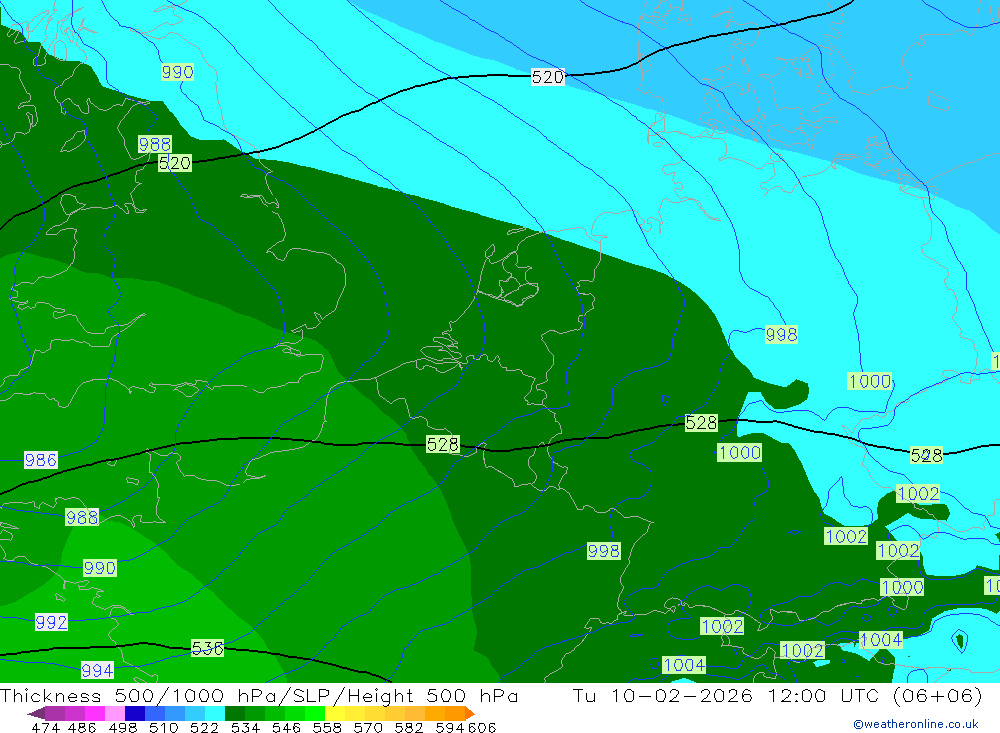Click the legend value 486

point(82,727)
